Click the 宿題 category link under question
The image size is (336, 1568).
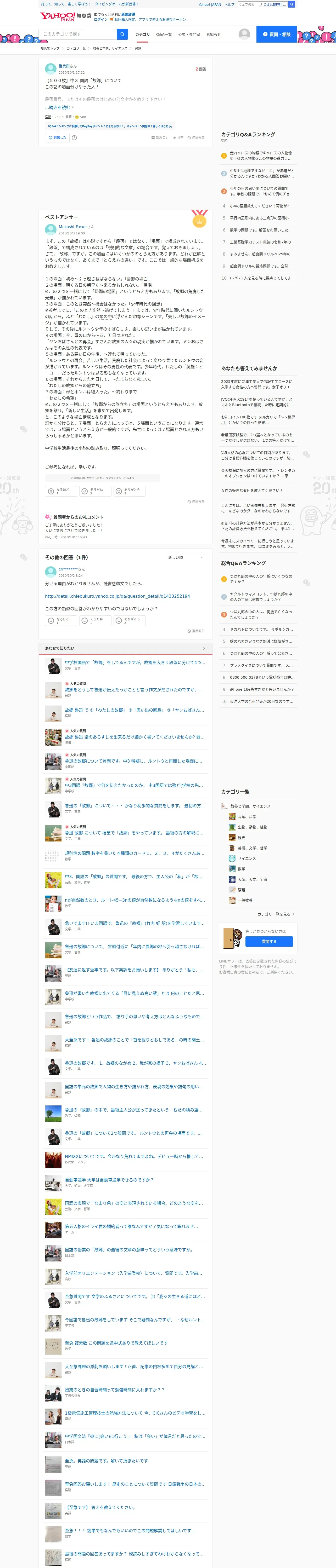click(48, 117)
